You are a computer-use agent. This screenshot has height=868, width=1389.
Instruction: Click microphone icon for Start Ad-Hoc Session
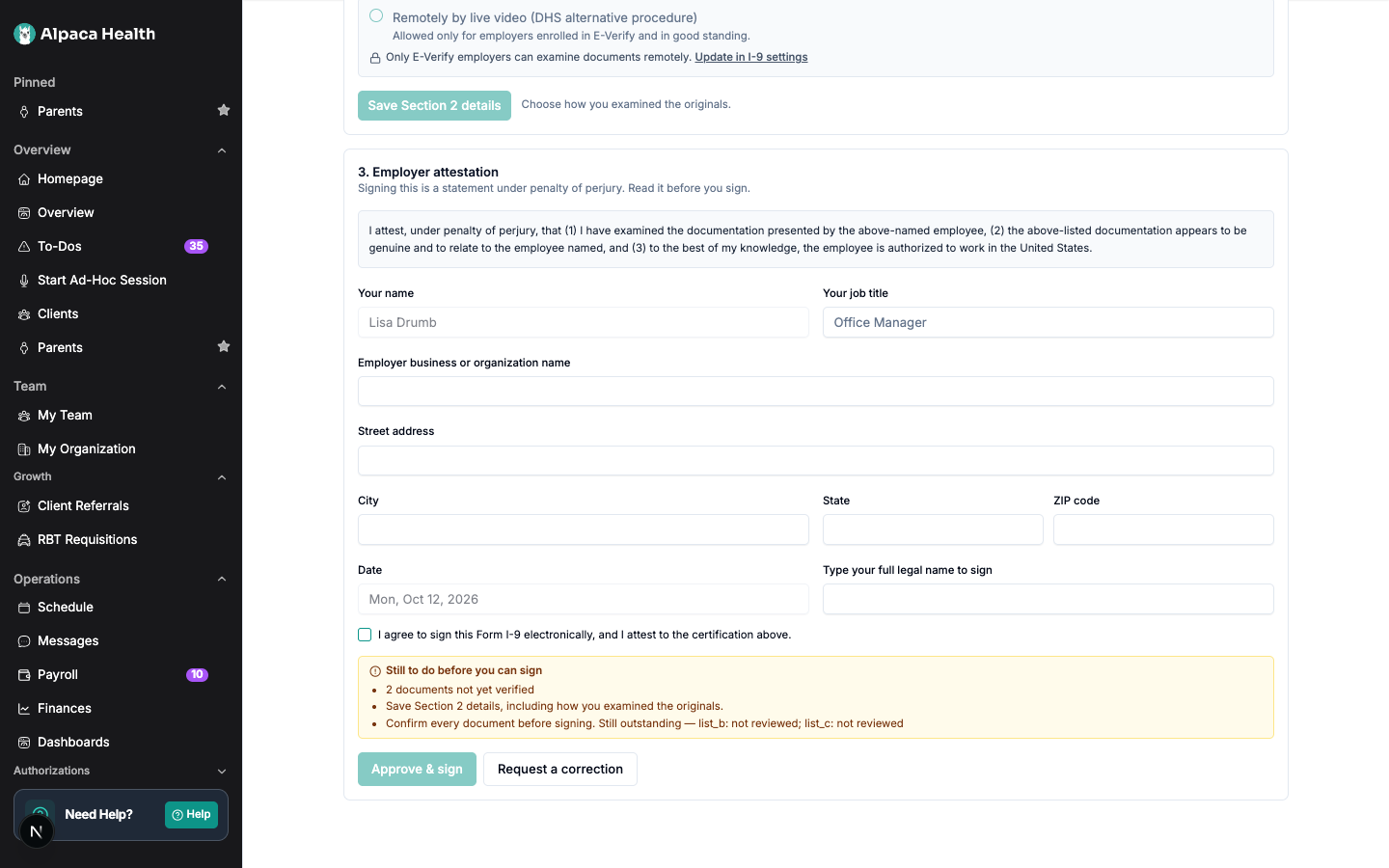point(24,281)
